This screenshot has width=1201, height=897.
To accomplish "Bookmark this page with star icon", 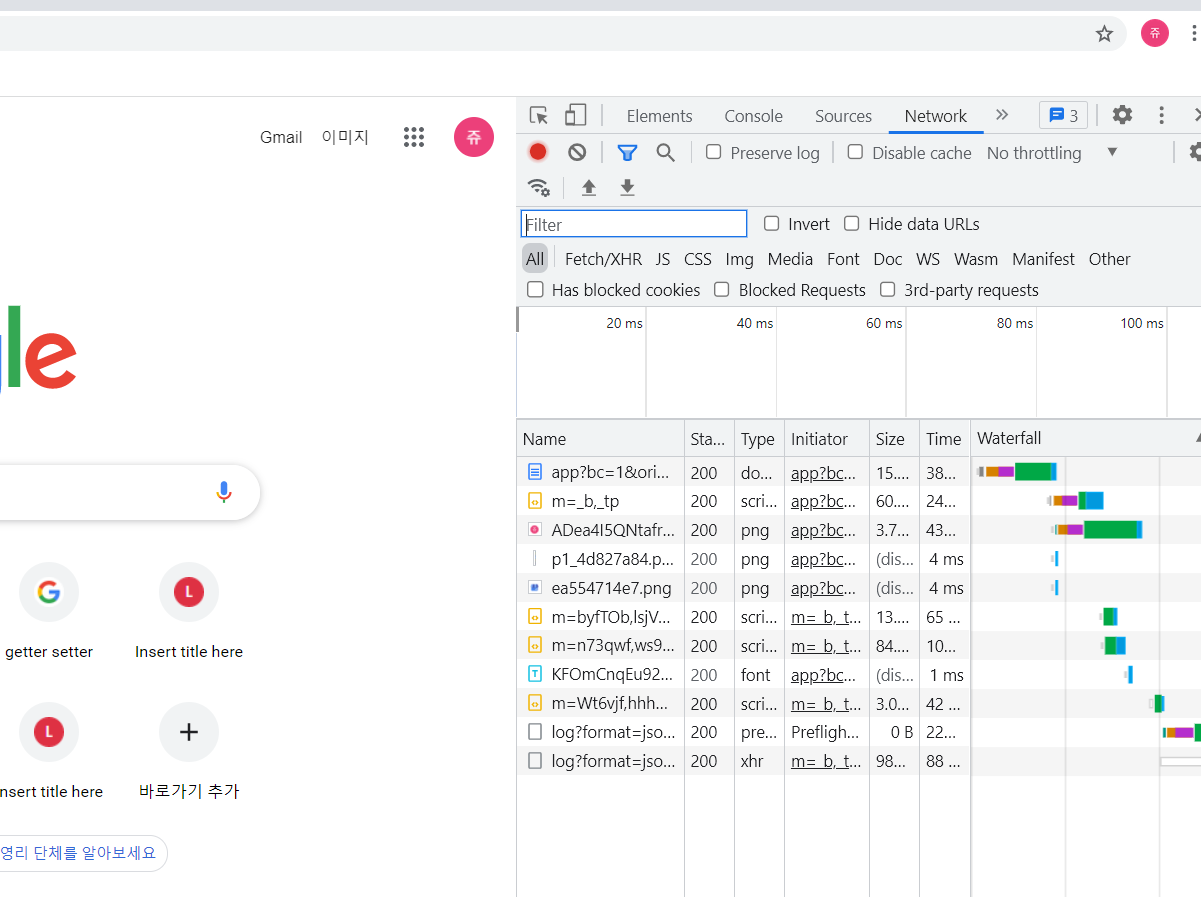I will click(1104, 34).
